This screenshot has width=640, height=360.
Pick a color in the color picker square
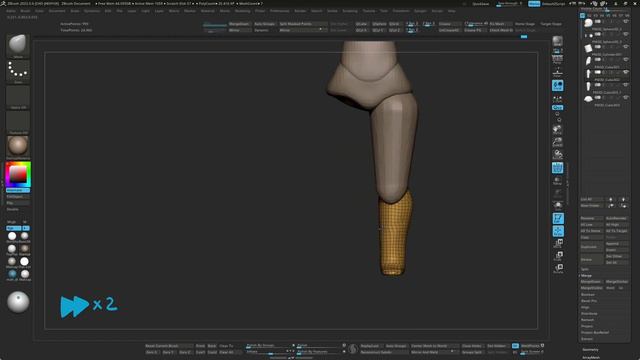[18, 175]
